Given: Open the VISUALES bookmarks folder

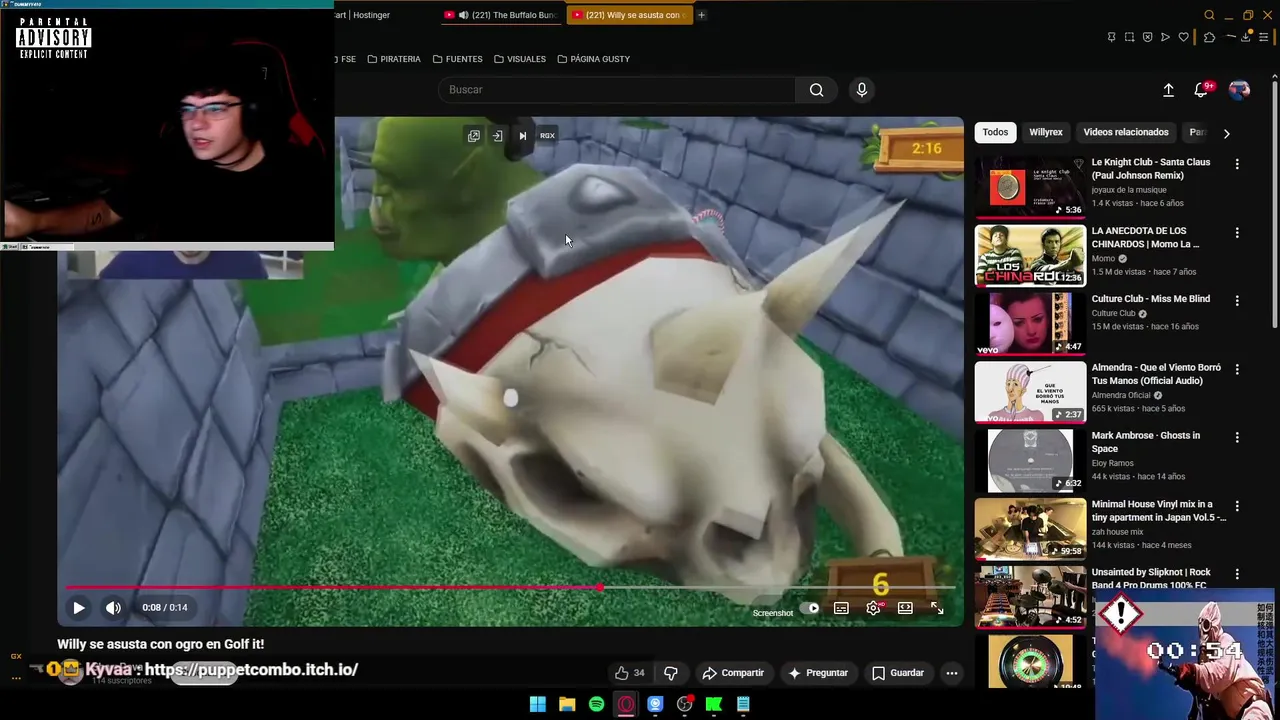Looking at the screenshot, I should [x=520, y=59].
